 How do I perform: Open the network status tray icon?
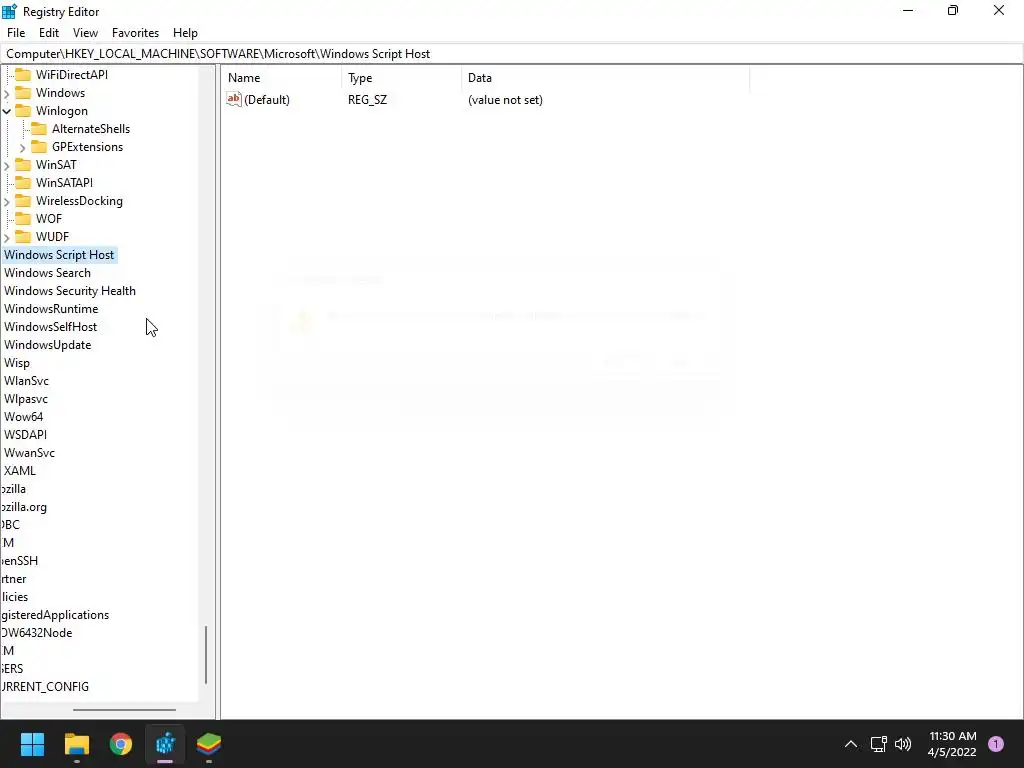(x=878, y=744)
